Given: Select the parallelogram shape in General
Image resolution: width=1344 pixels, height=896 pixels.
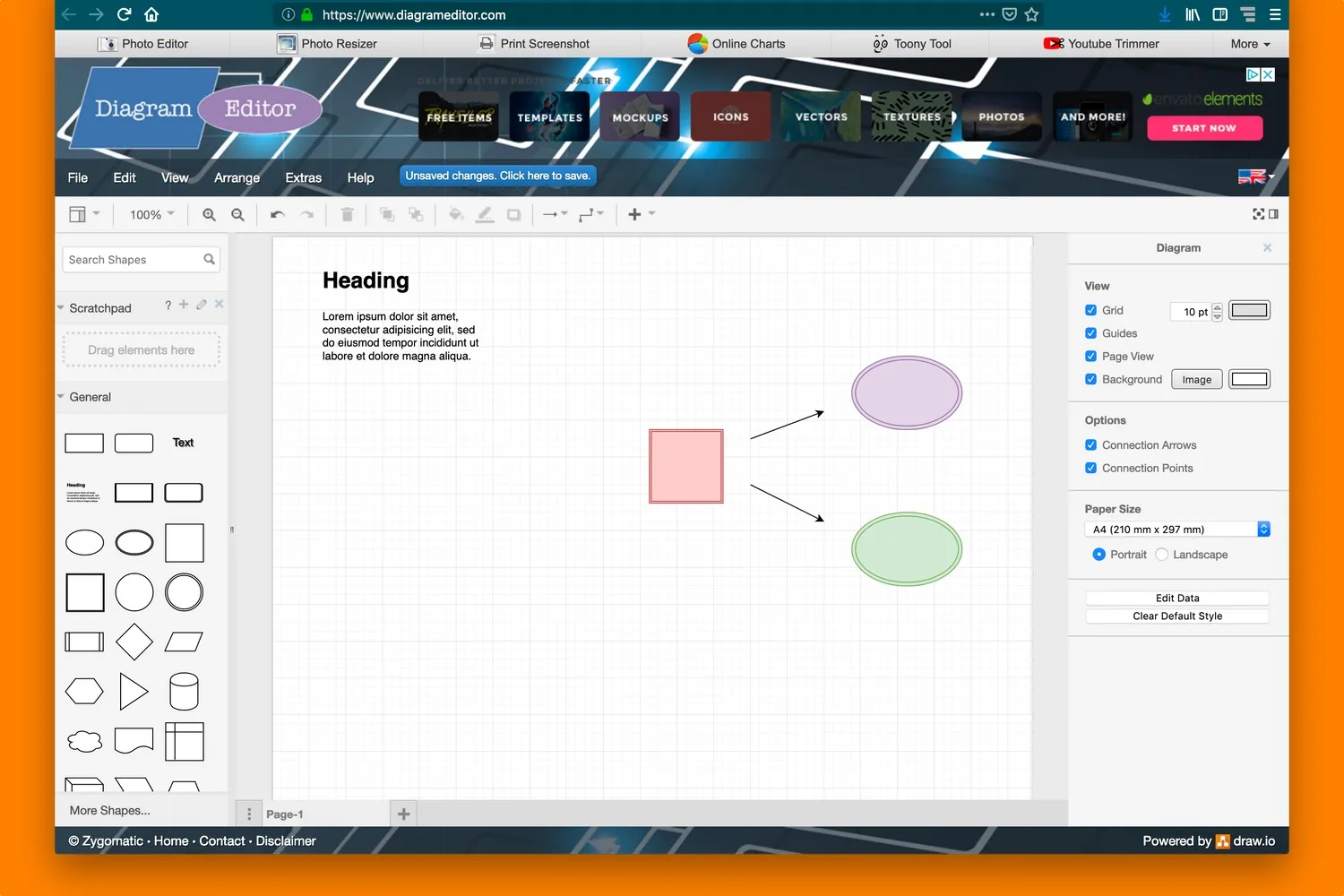Looking at the screenshot, I should (184, 642).
